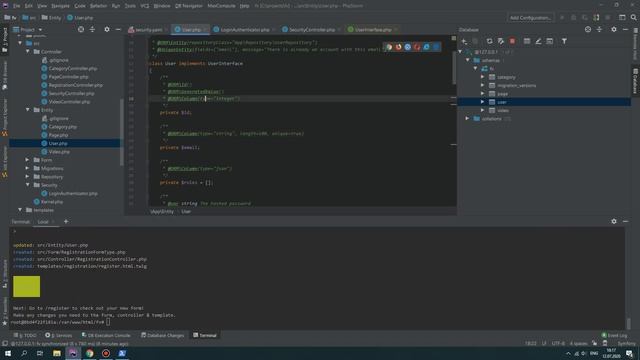Viewport: 640px width, 360px height.
Task: Collapse the Controller folder in the Project tree
Action: 28,52
